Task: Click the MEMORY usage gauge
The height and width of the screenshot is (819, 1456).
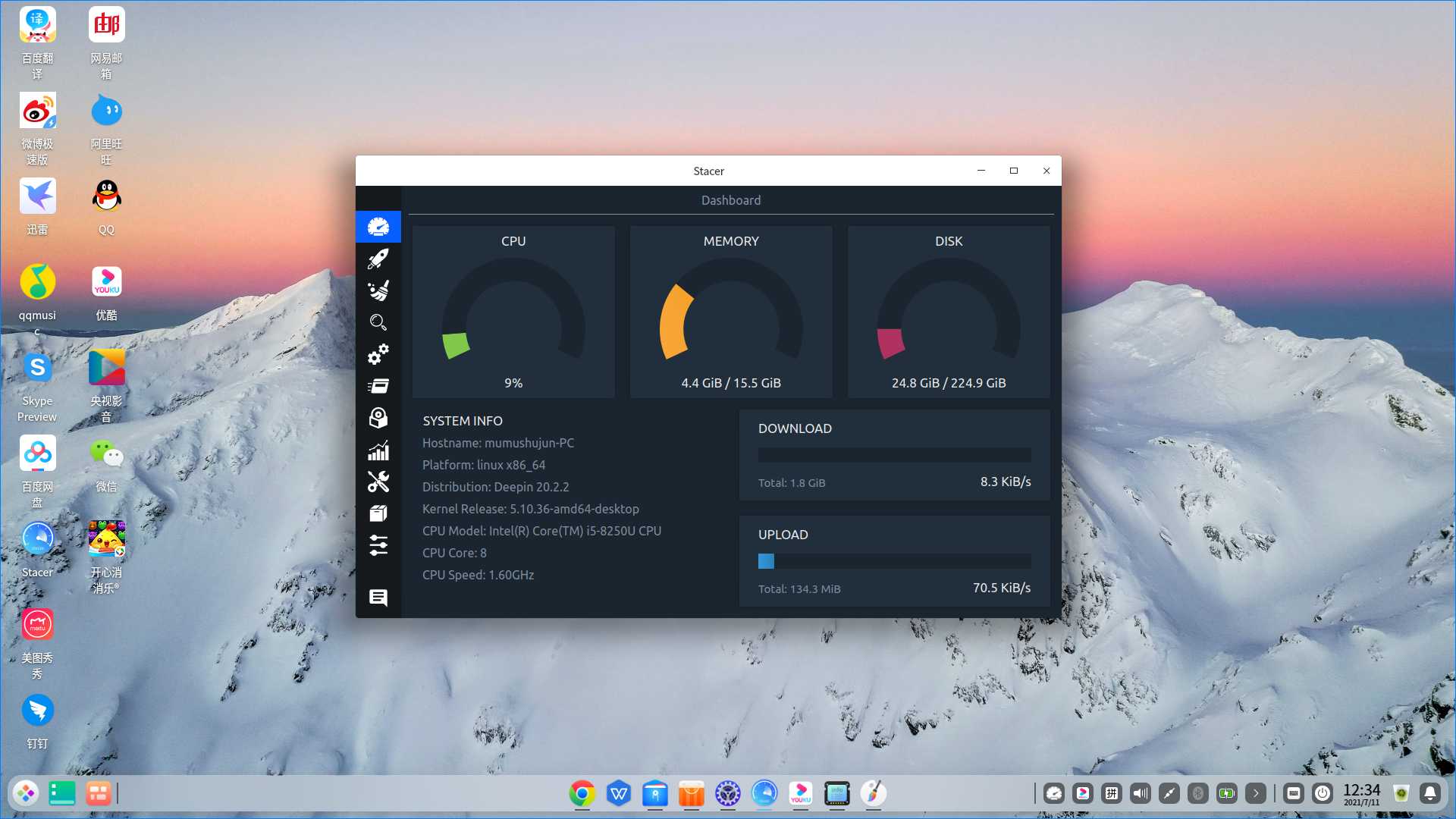Action: [730, 311]
